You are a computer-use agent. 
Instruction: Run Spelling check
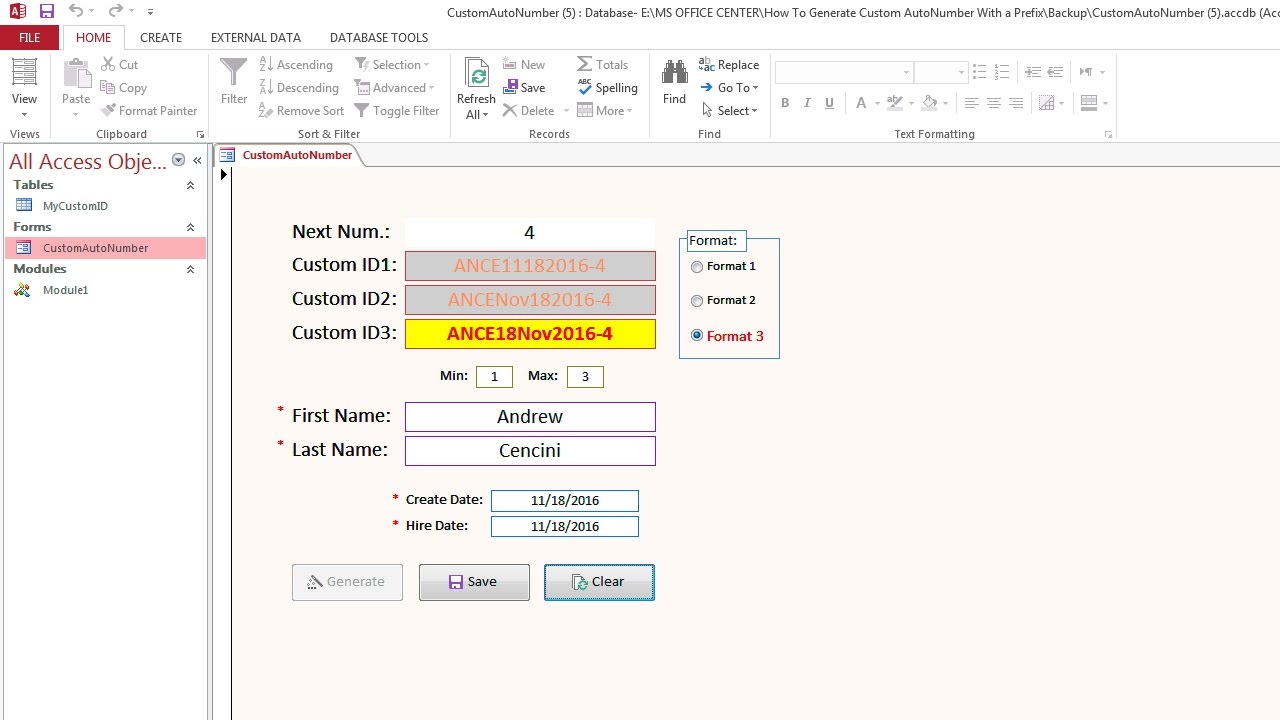point(608,88)
